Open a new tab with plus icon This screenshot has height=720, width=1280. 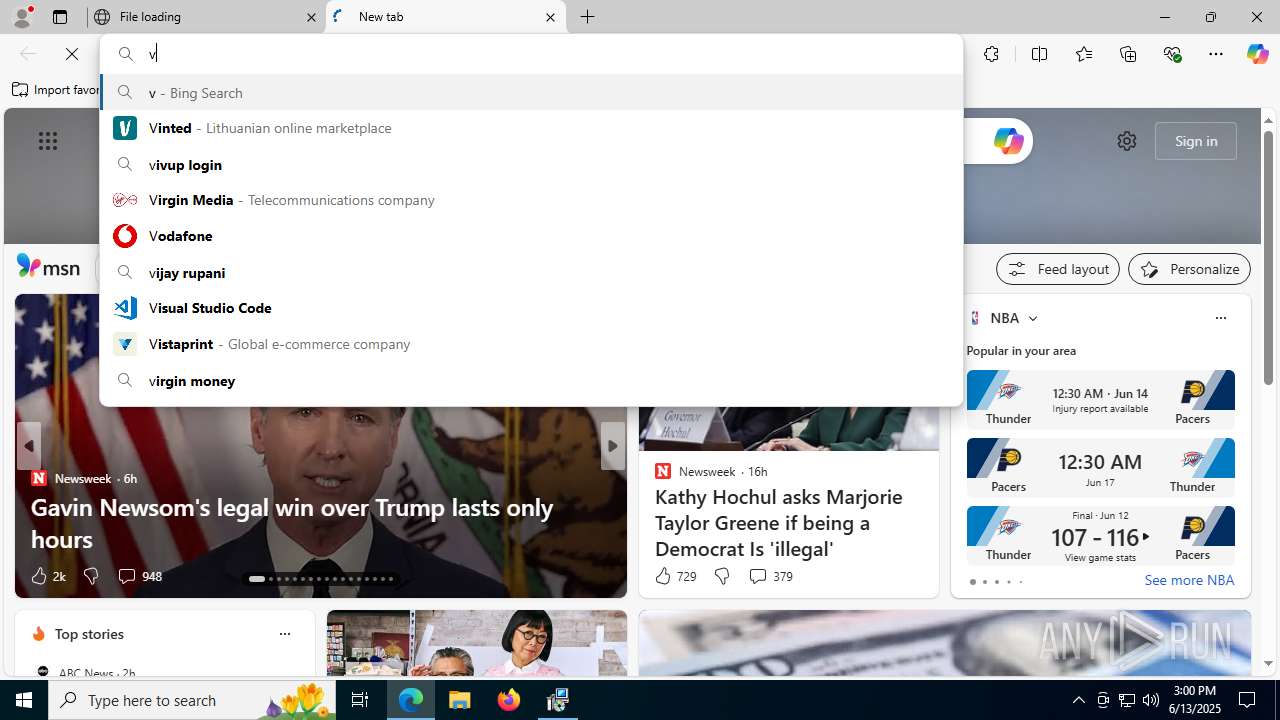coord(588,17)
